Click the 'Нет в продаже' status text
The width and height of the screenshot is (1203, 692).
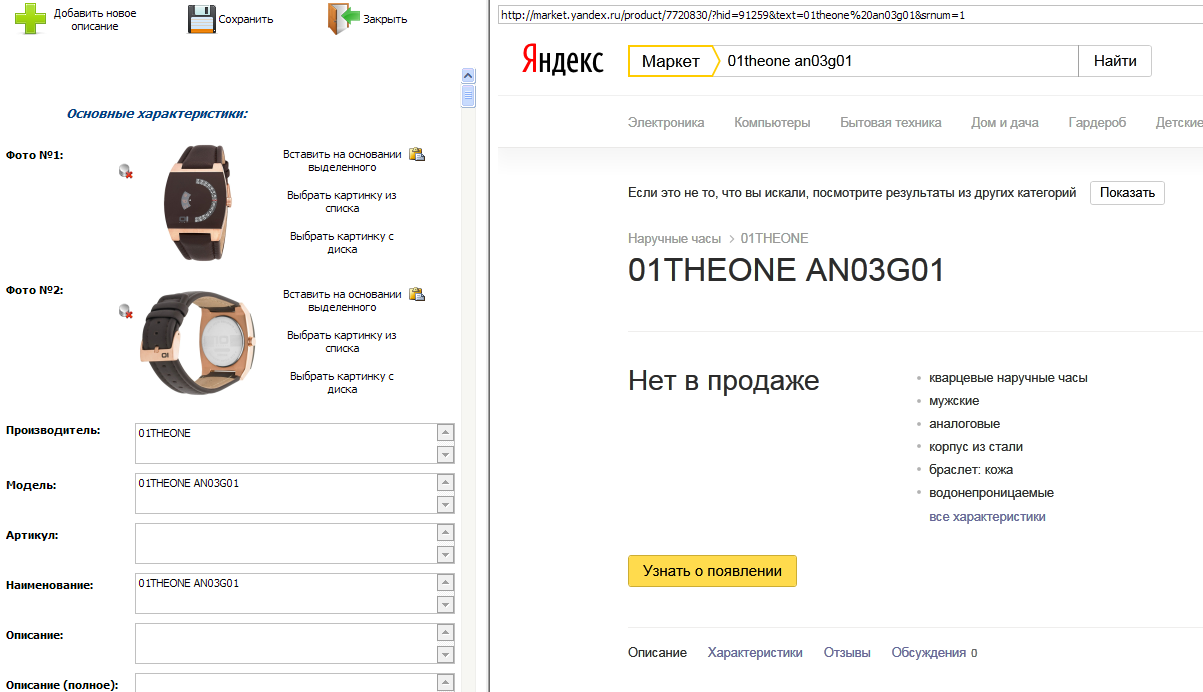pyautogui.click(x=724, y=381)
